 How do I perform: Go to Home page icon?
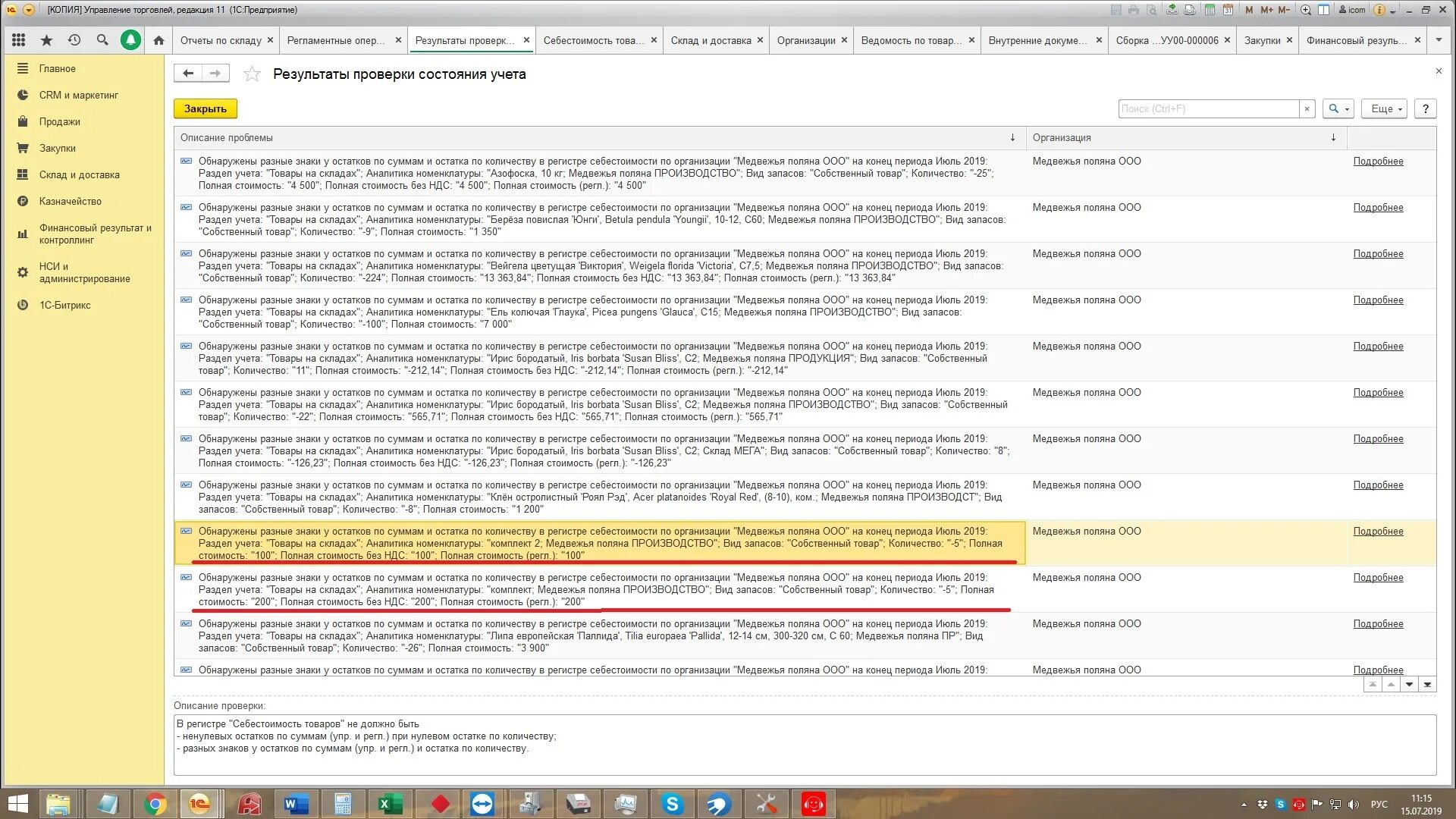point(158,40)
